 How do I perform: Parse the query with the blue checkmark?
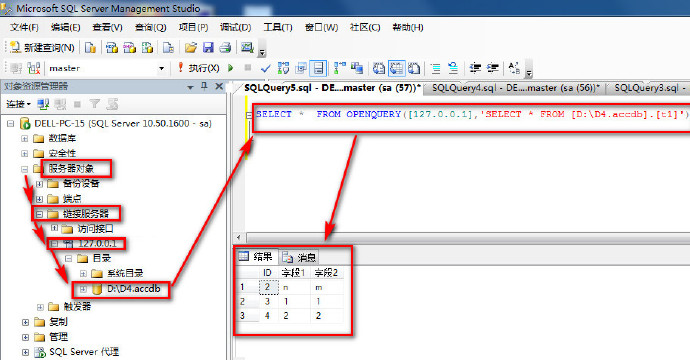265,68
